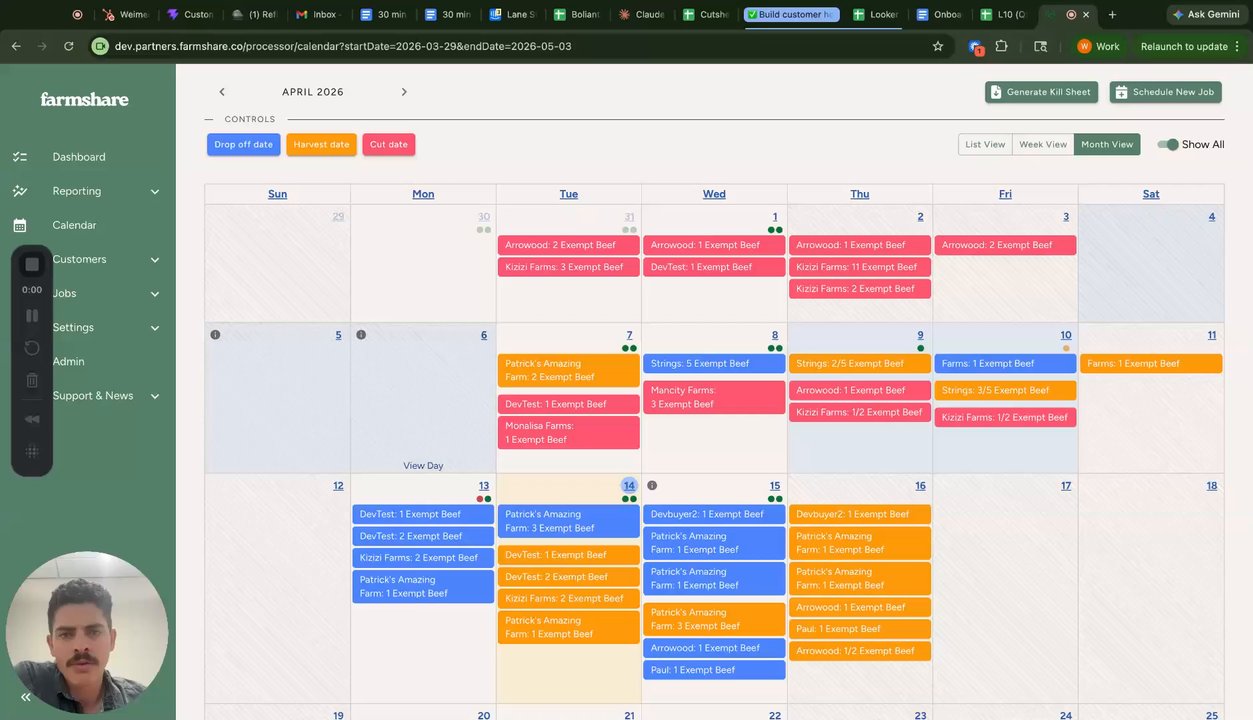Click the dotted grid icon in recorder panel

[32, 452]
